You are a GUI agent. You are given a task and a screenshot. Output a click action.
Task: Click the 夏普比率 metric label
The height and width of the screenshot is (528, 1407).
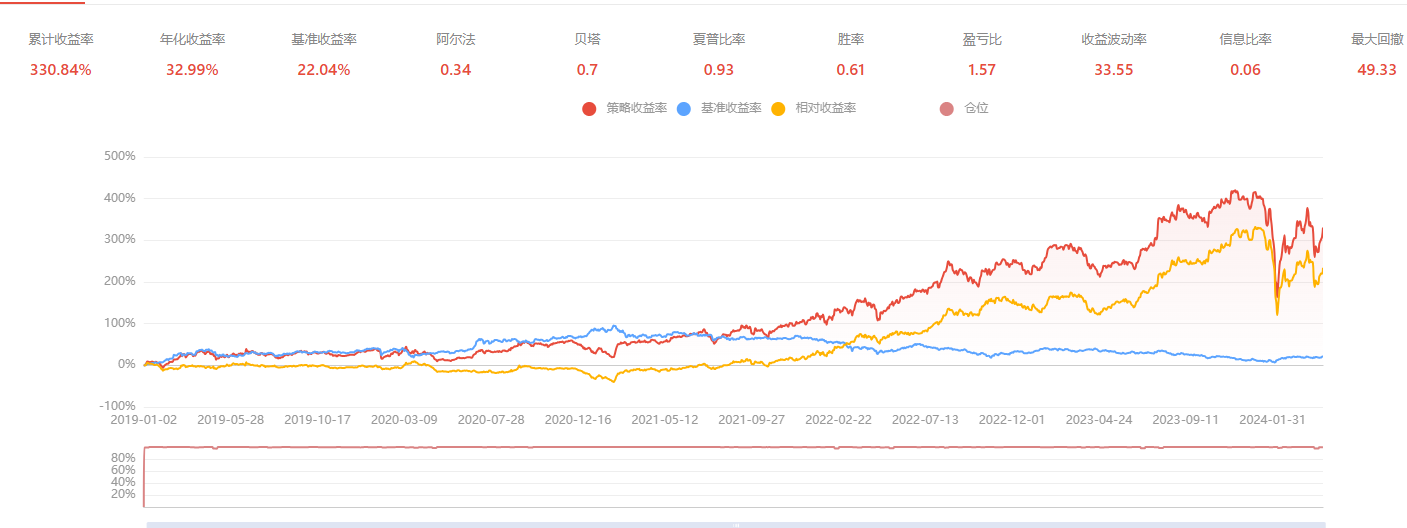coord(718,40)
